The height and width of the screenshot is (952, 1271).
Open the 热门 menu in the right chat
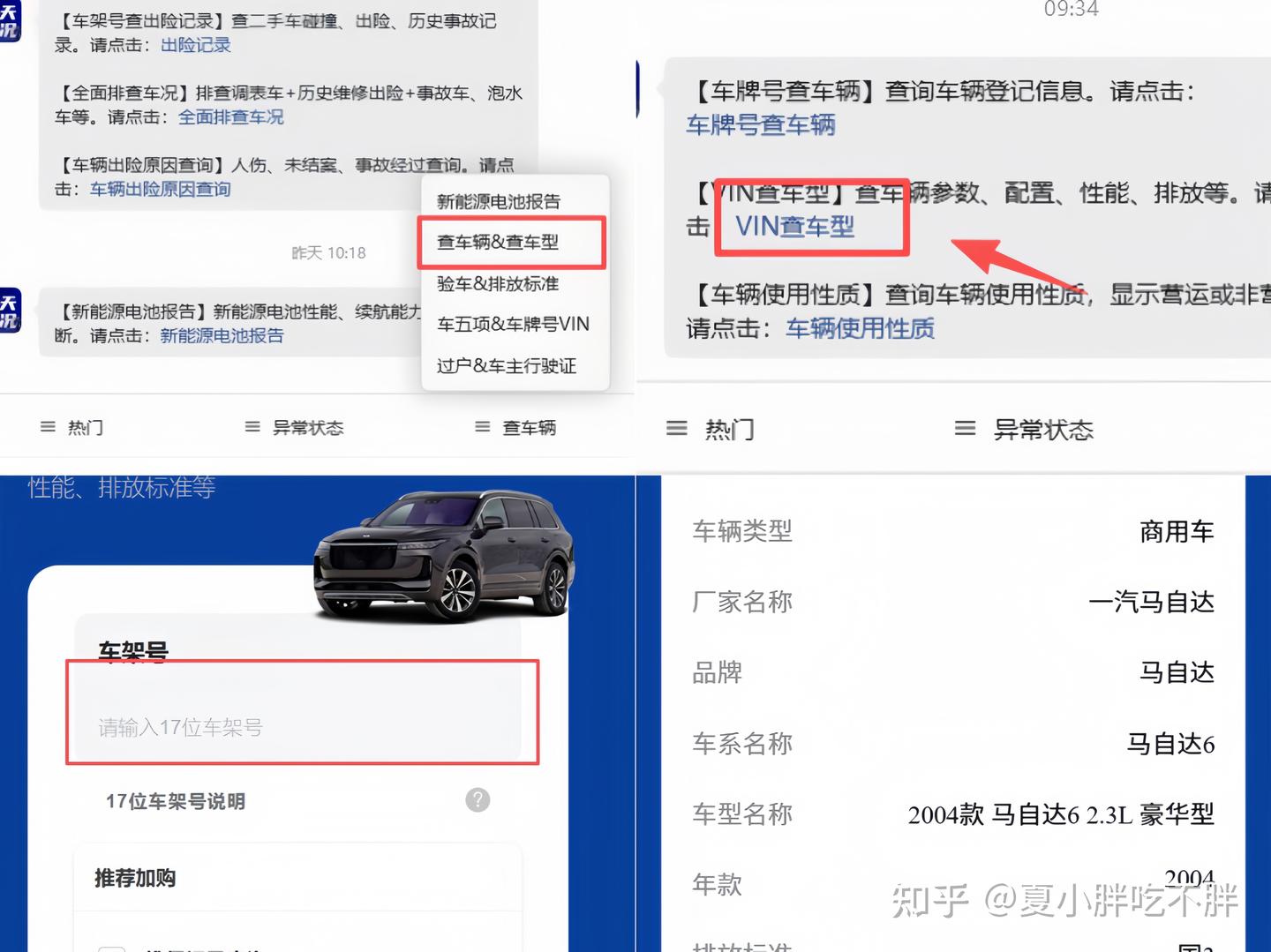(x=711, y=430)
